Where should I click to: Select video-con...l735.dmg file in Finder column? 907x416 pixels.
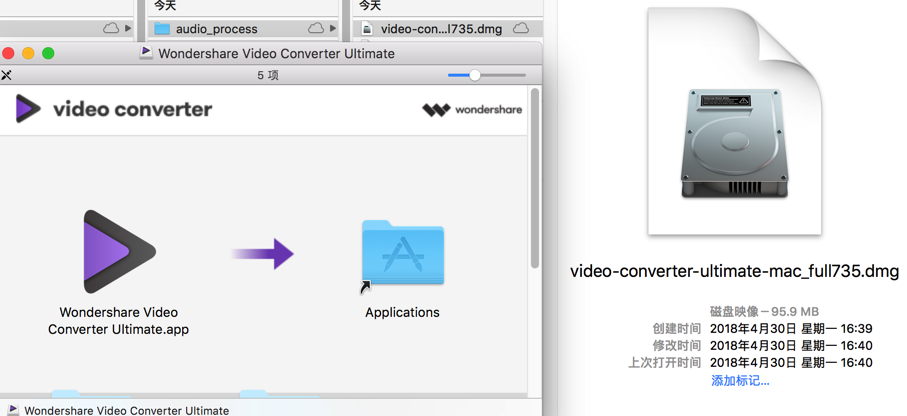pos(441,29)
